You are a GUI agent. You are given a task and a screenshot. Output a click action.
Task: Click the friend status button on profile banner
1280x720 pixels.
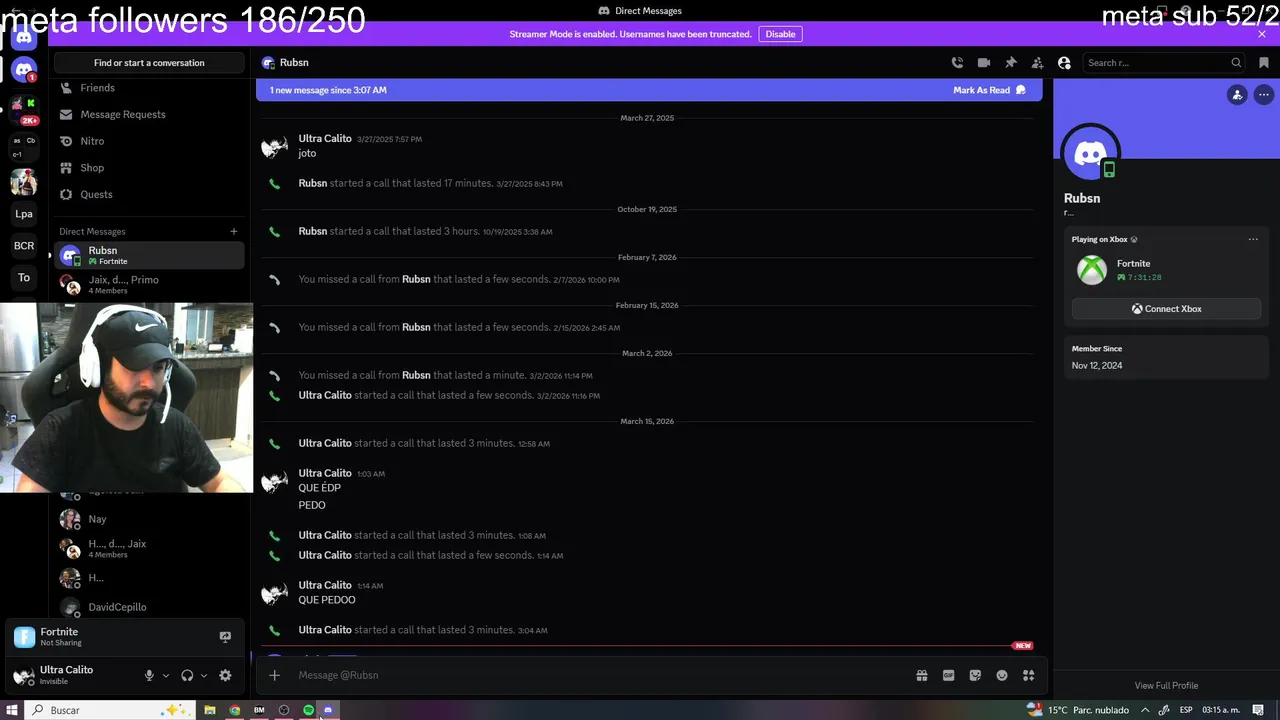pyautogui.click(x=1237, y=95)
